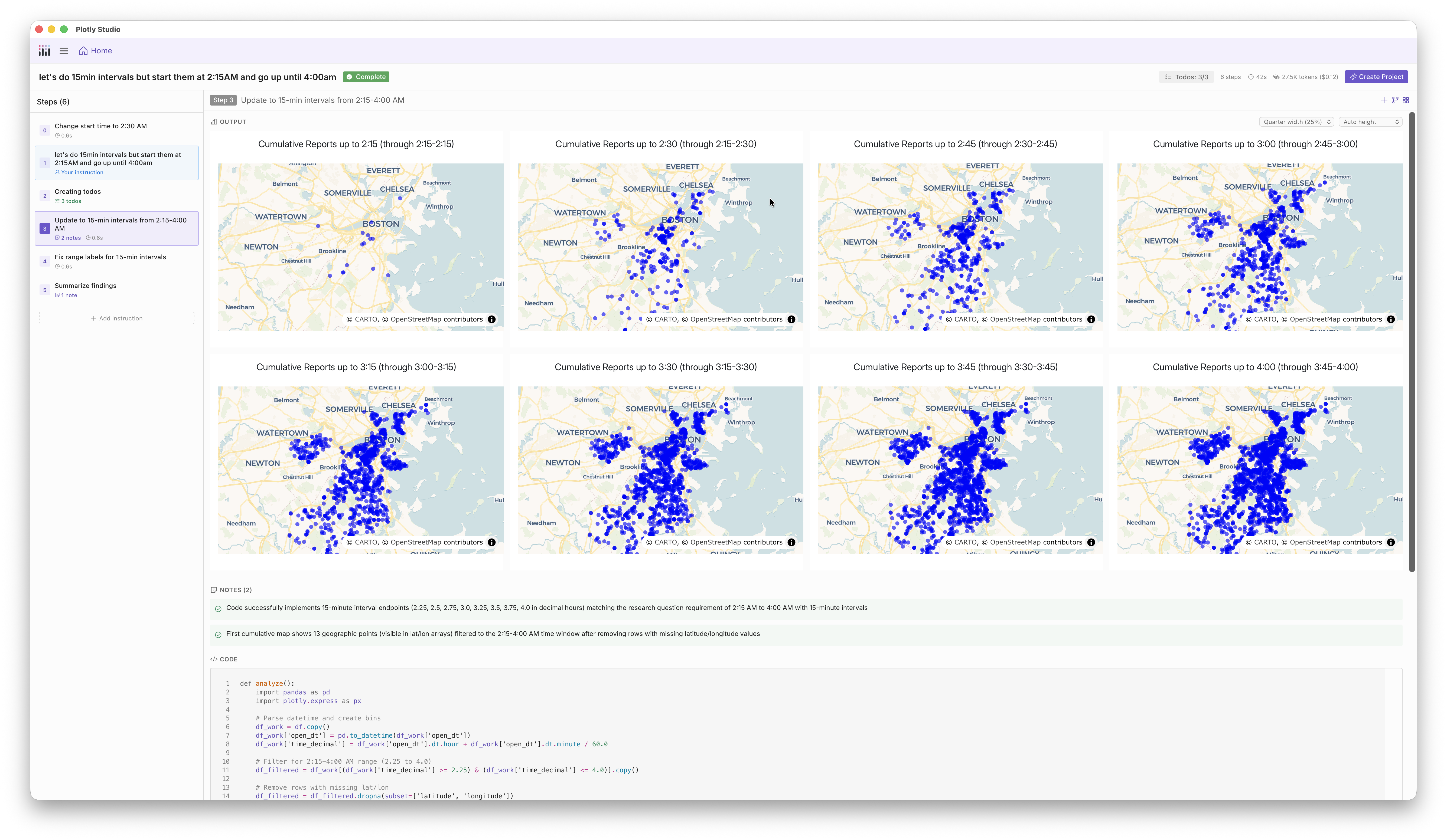
Task: Select step 3 Update to 15-min intervals
Action: [116, 228]
